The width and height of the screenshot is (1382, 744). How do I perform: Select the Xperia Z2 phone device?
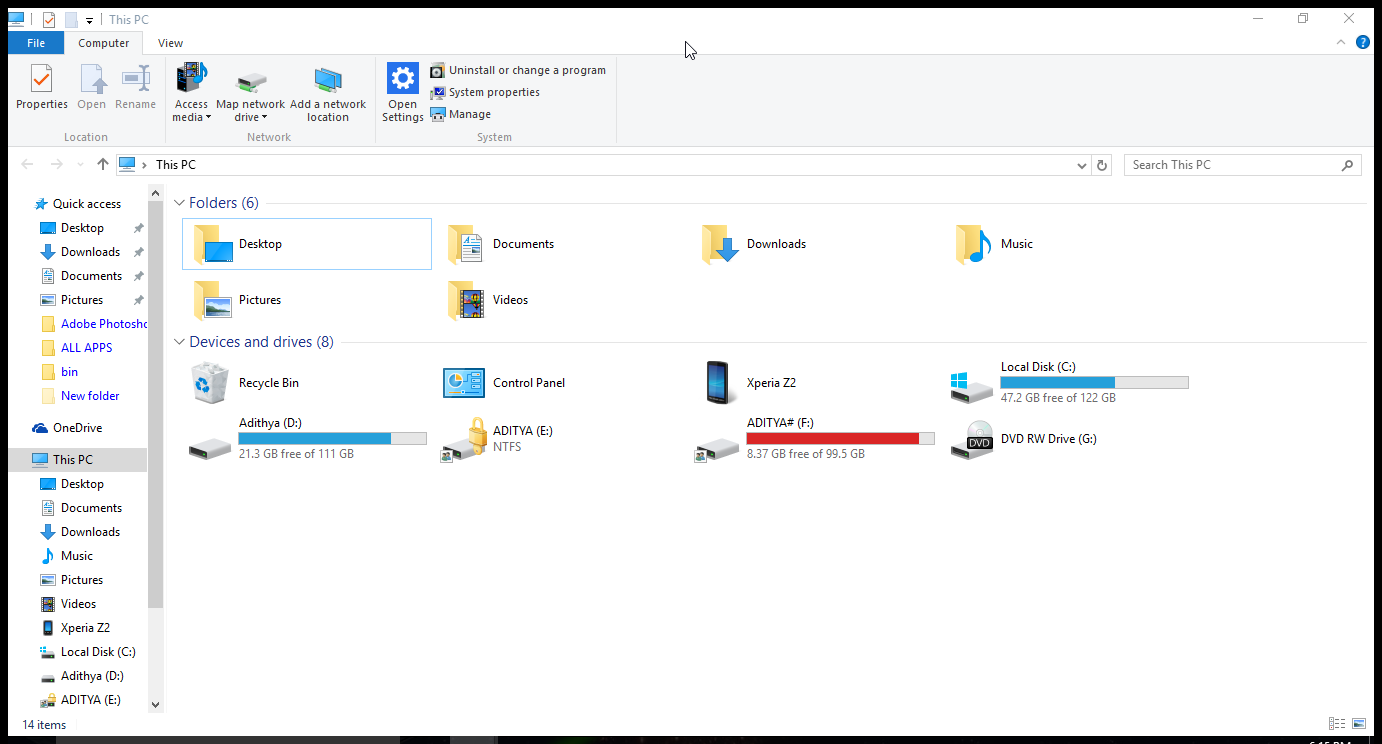tap(815, 383)
